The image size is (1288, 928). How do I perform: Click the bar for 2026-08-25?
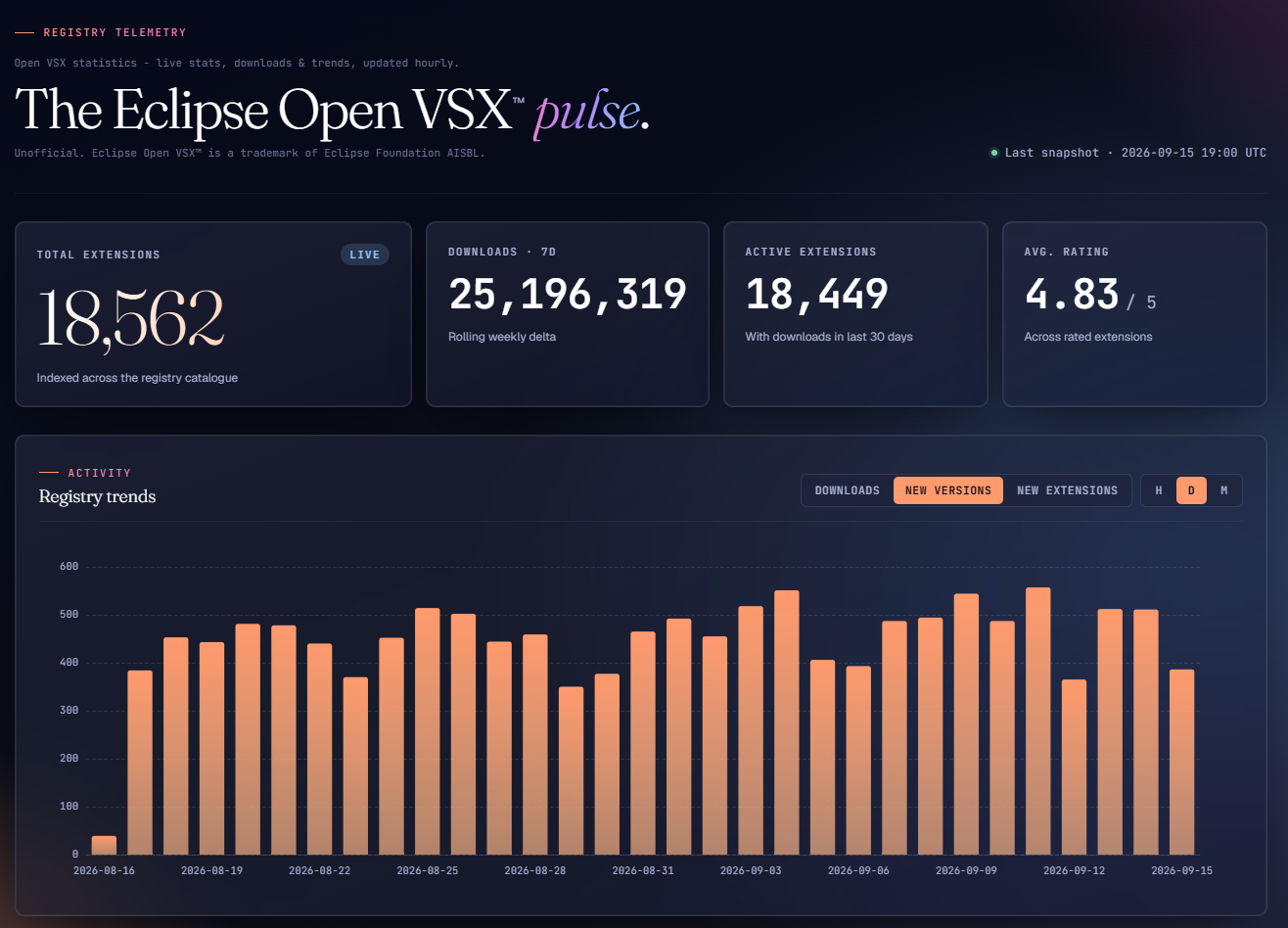pos(427,731)
